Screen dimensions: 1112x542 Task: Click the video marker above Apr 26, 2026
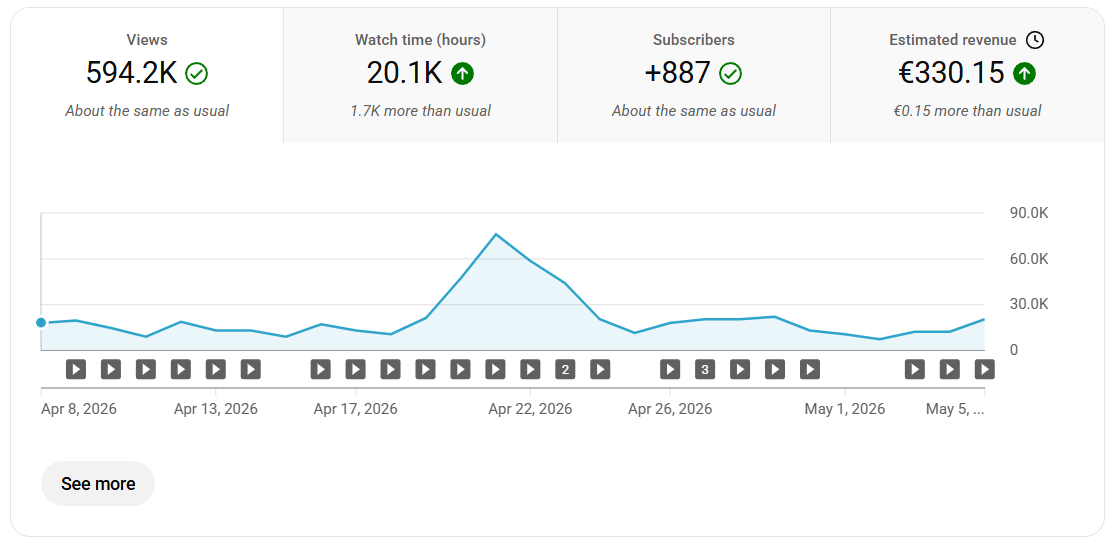click(x=670, y=369)
